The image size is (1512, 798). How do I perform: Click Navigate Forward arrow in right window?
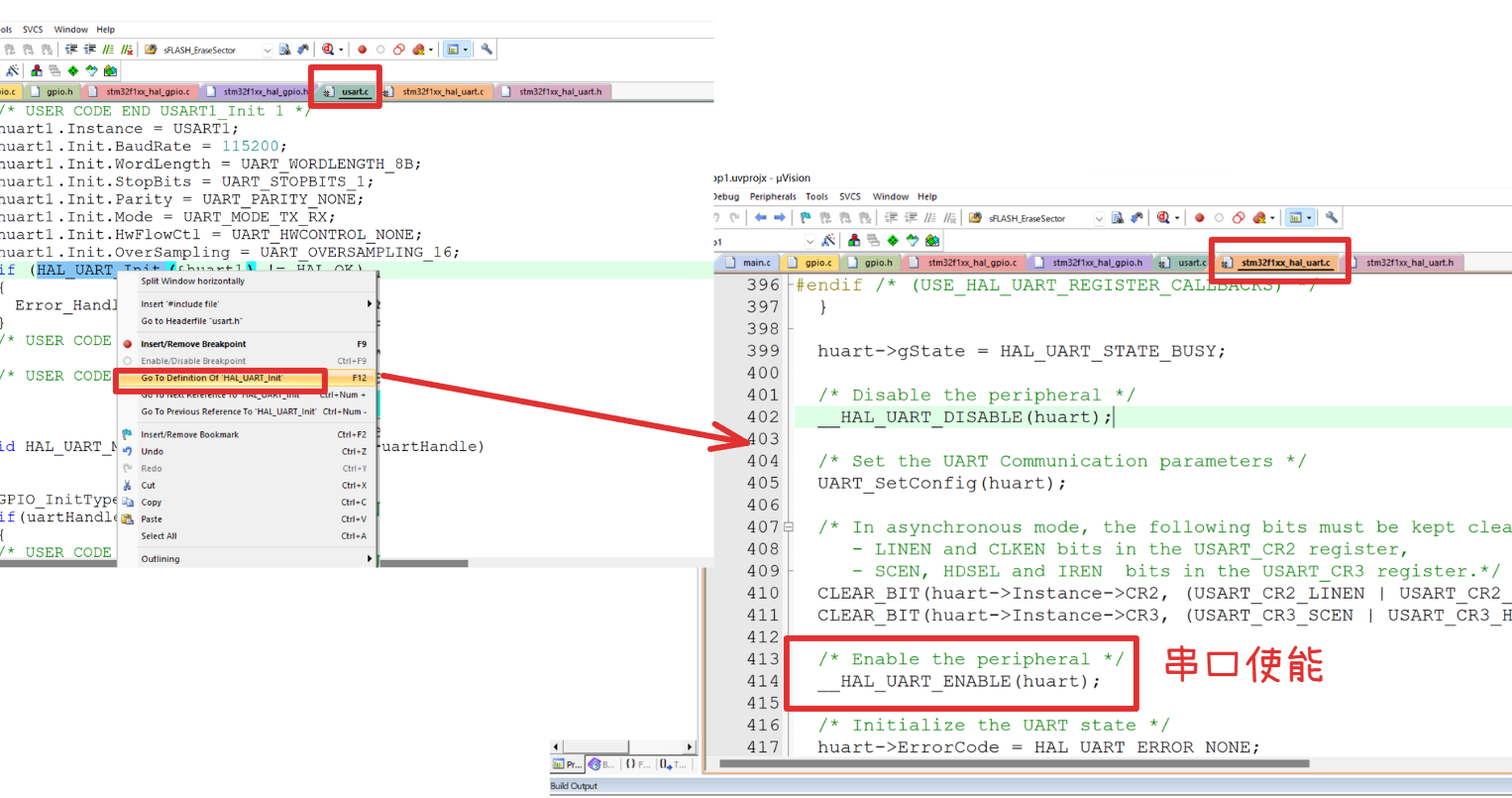coord(780,217)
